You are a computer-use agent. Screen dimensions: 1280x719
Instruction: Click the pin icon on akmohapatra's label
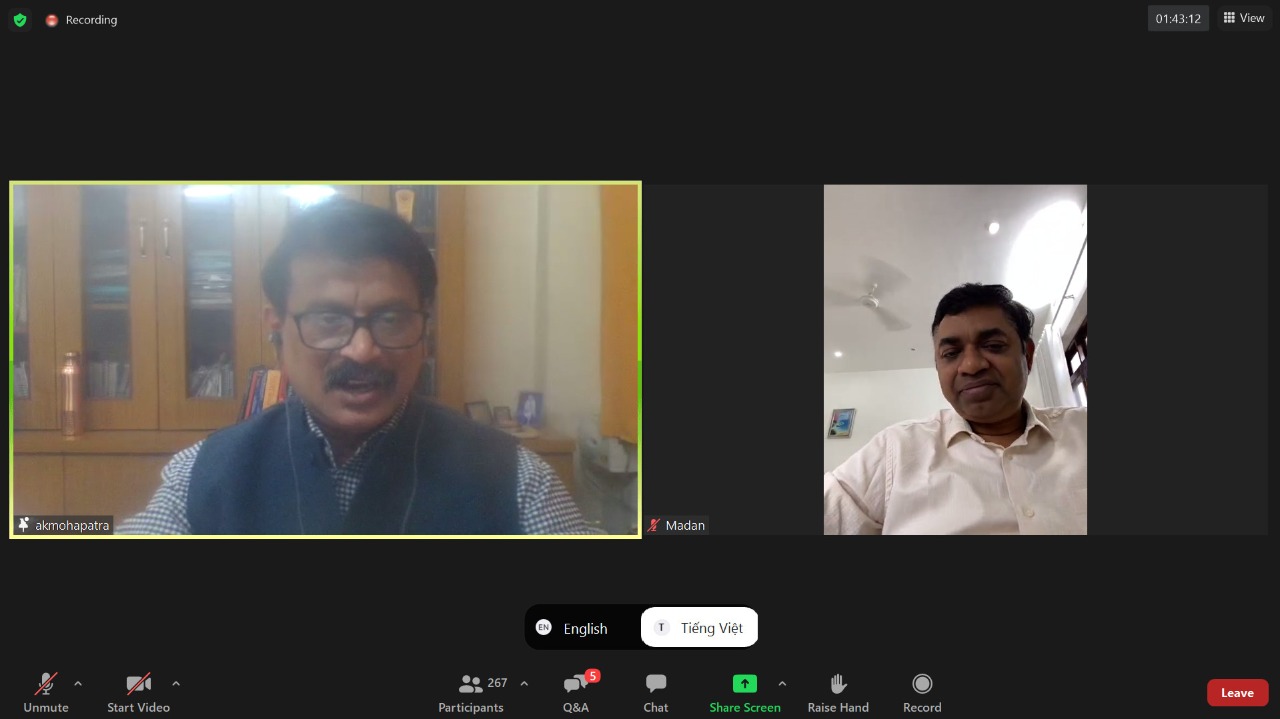pos(24,524)
